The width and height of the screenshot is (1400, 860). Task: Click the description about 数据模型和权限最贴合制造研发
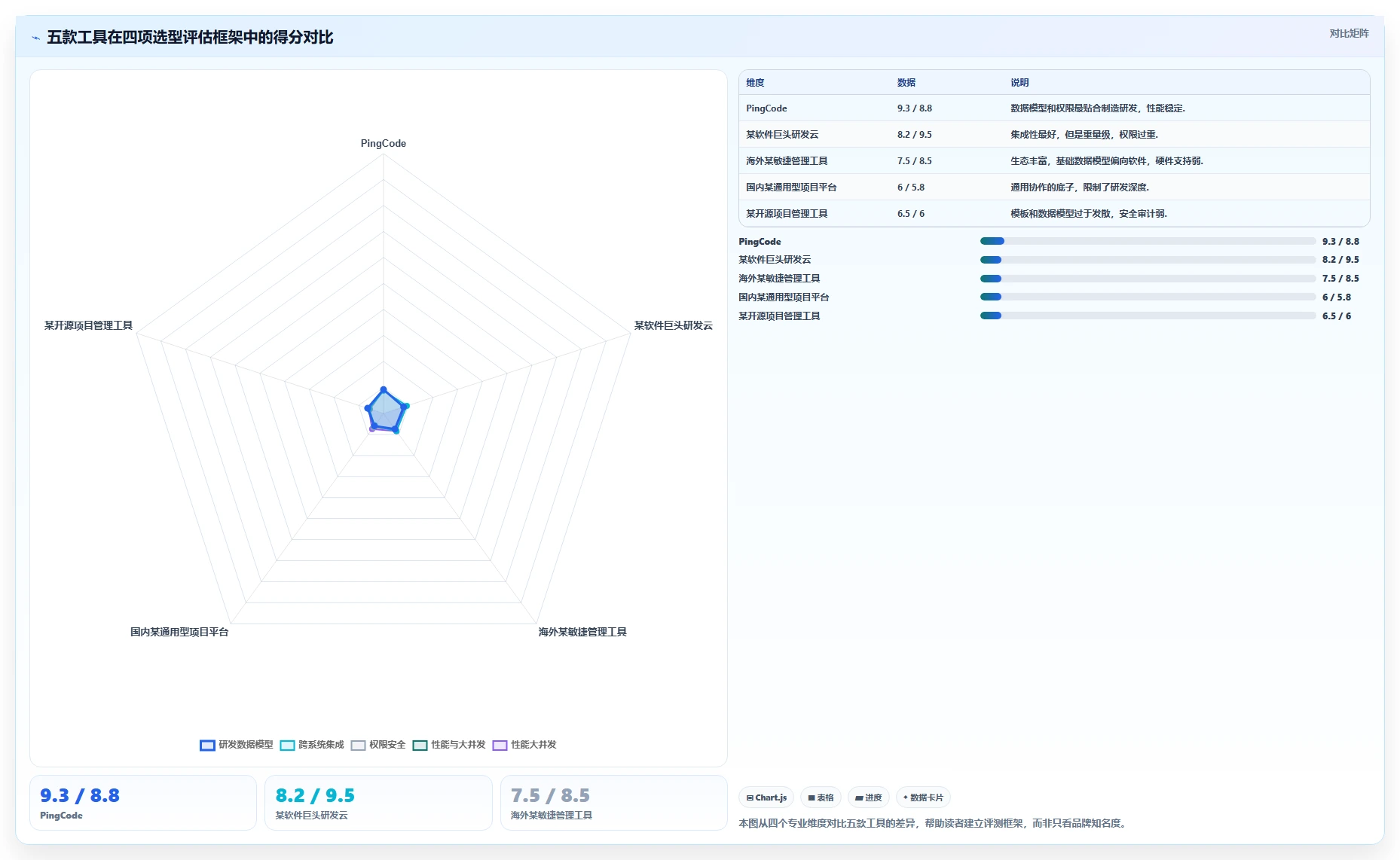pyautogui.click(x=1098, y=108)
